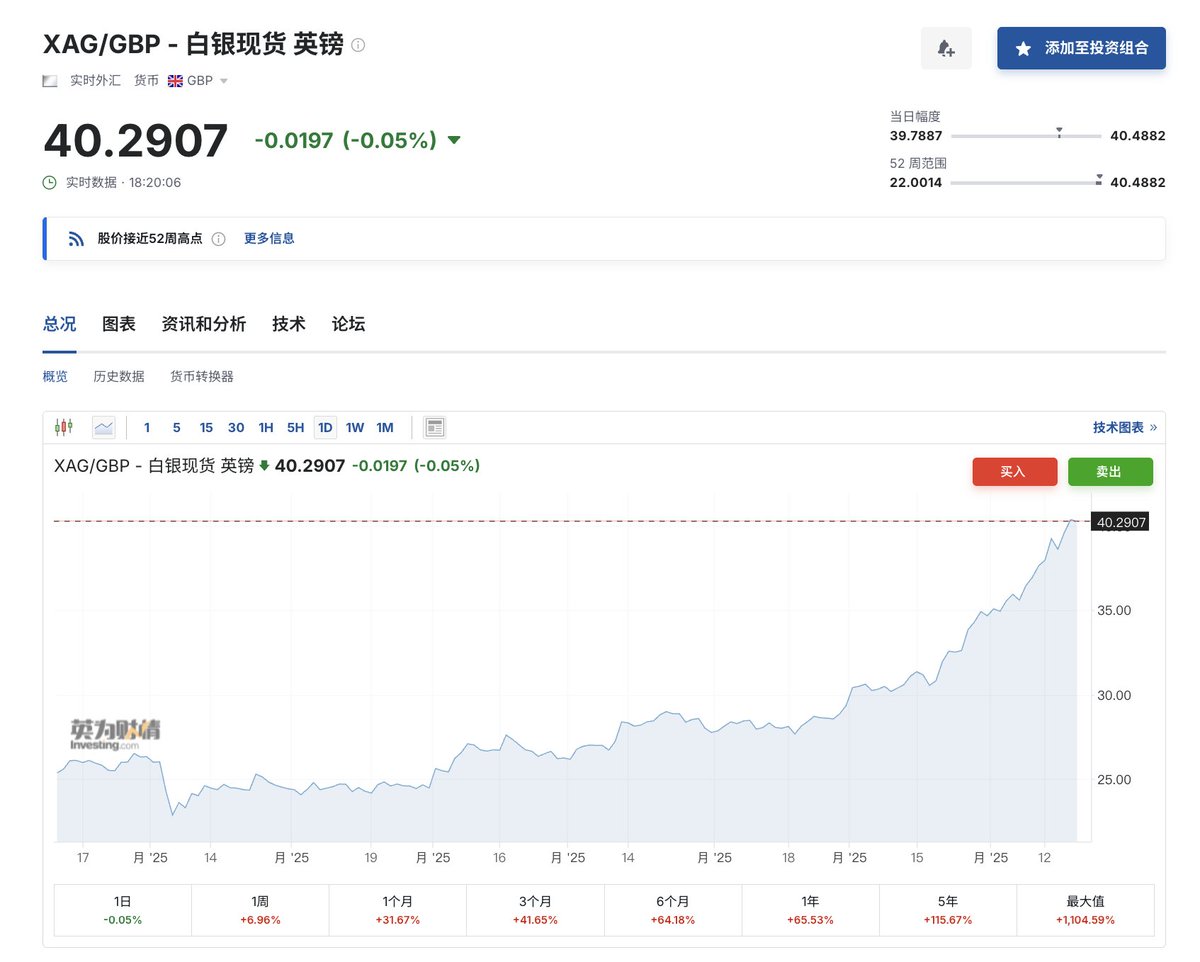Select the 3个月 time range period
This screenshot has height=962, width=1200.
point(535,910)
